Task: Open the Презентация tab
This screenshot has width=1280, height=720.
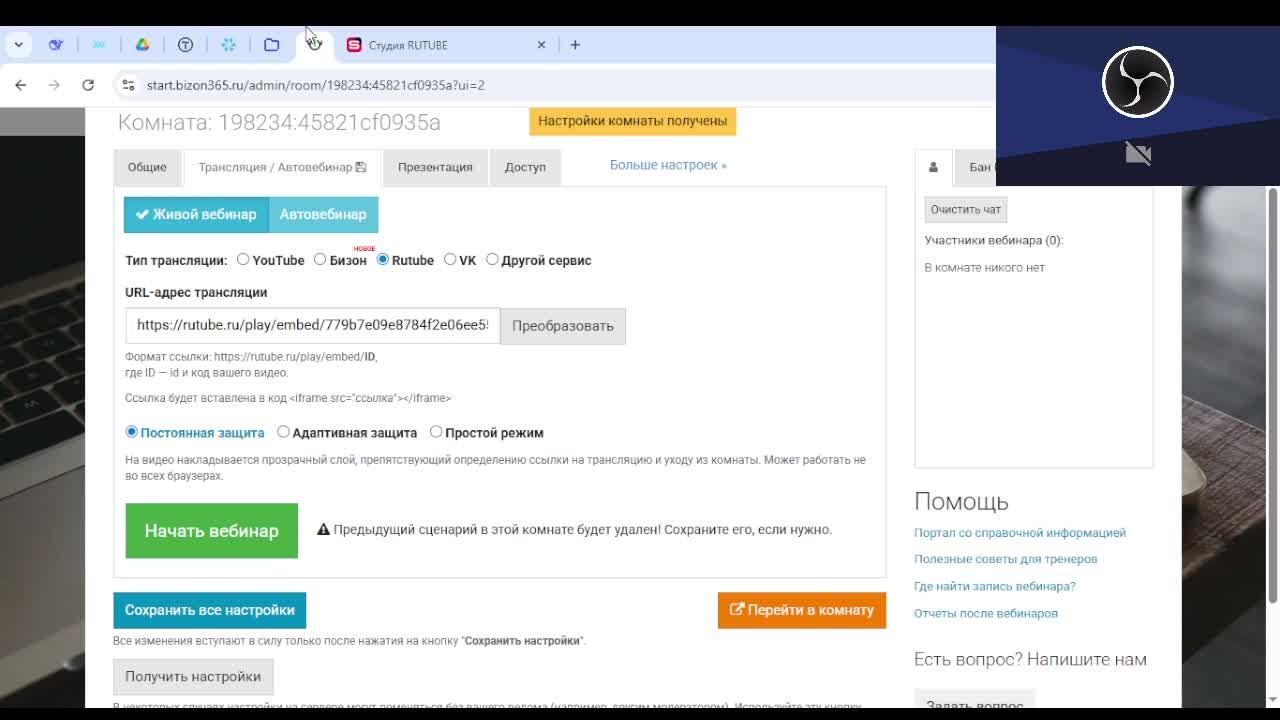Action: (x=435, y=167)
